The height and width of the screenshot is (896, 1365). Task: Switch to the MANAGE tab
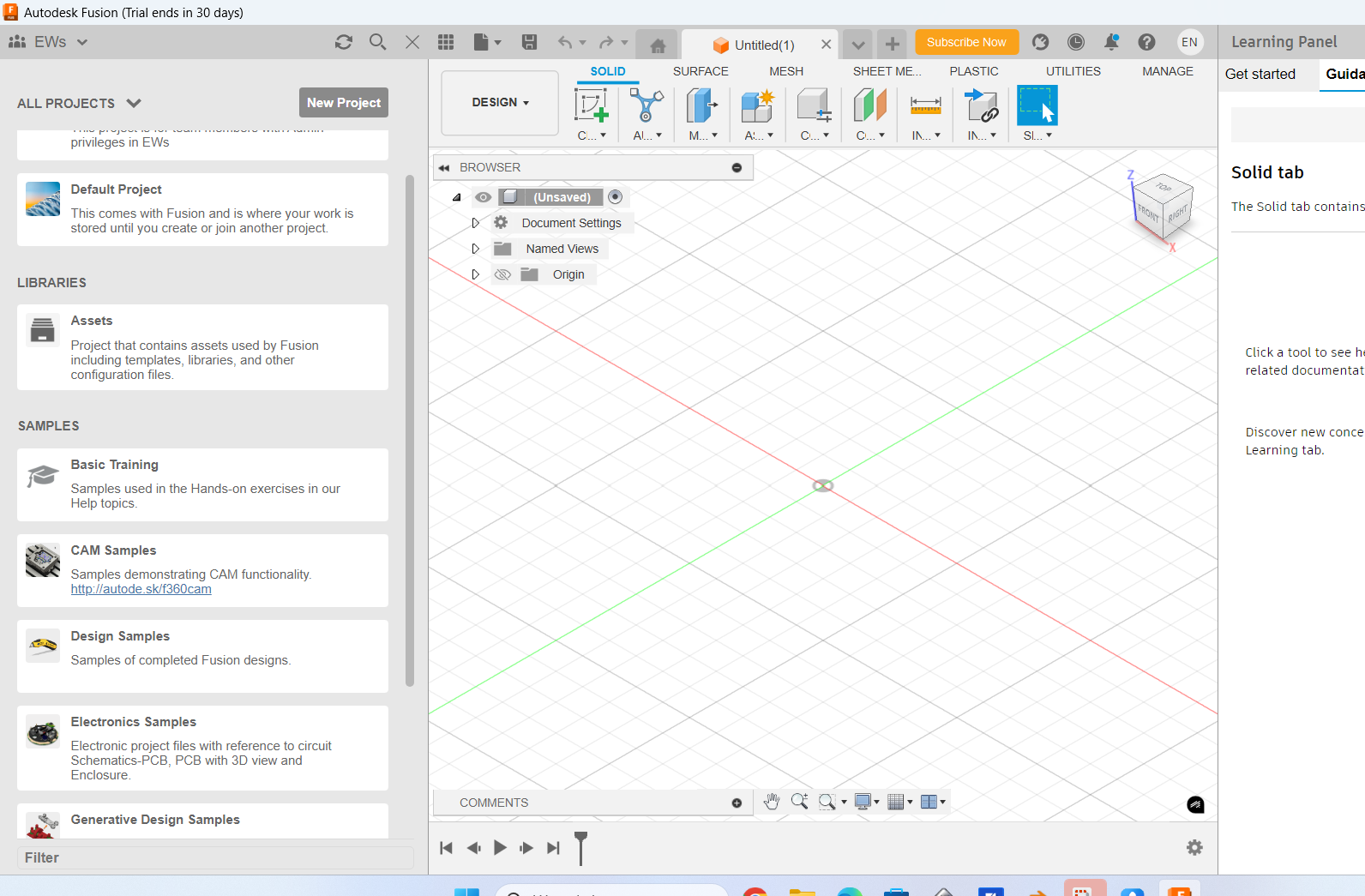pos(1168,71)
